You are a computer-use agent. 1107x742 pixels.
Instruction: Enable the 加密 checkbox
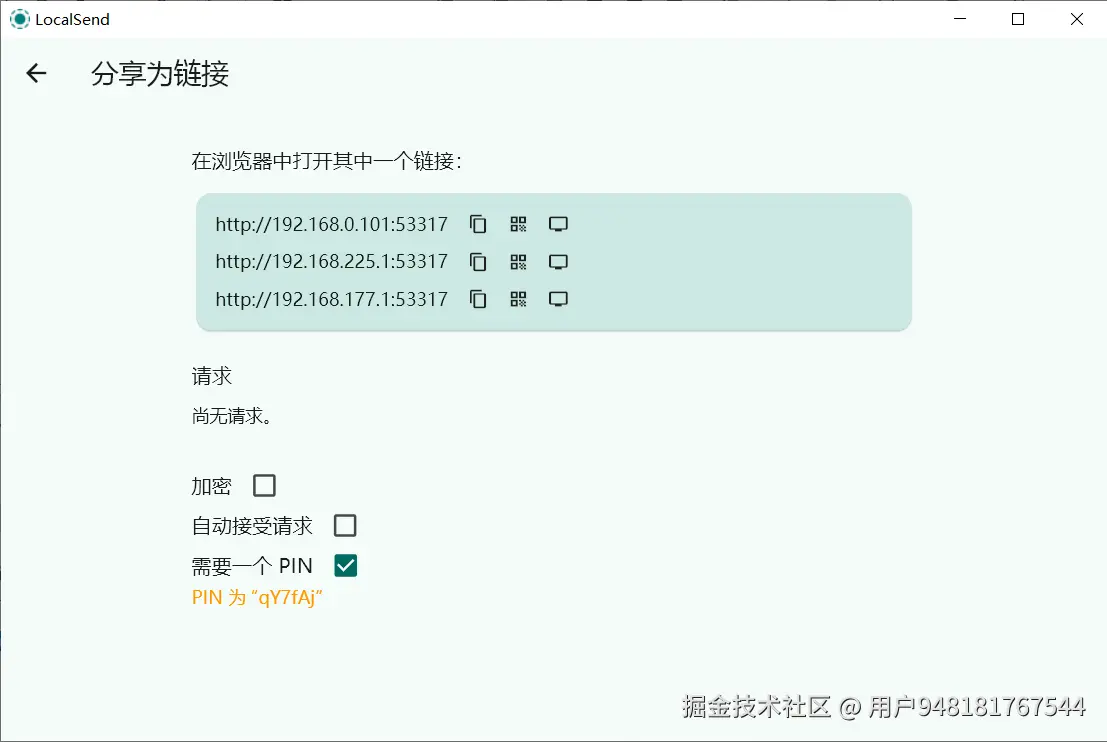click(264, 486)
